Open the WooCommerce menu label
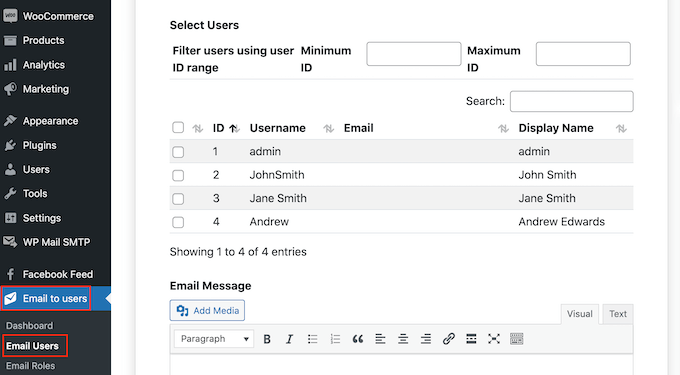 pos(58,16)
